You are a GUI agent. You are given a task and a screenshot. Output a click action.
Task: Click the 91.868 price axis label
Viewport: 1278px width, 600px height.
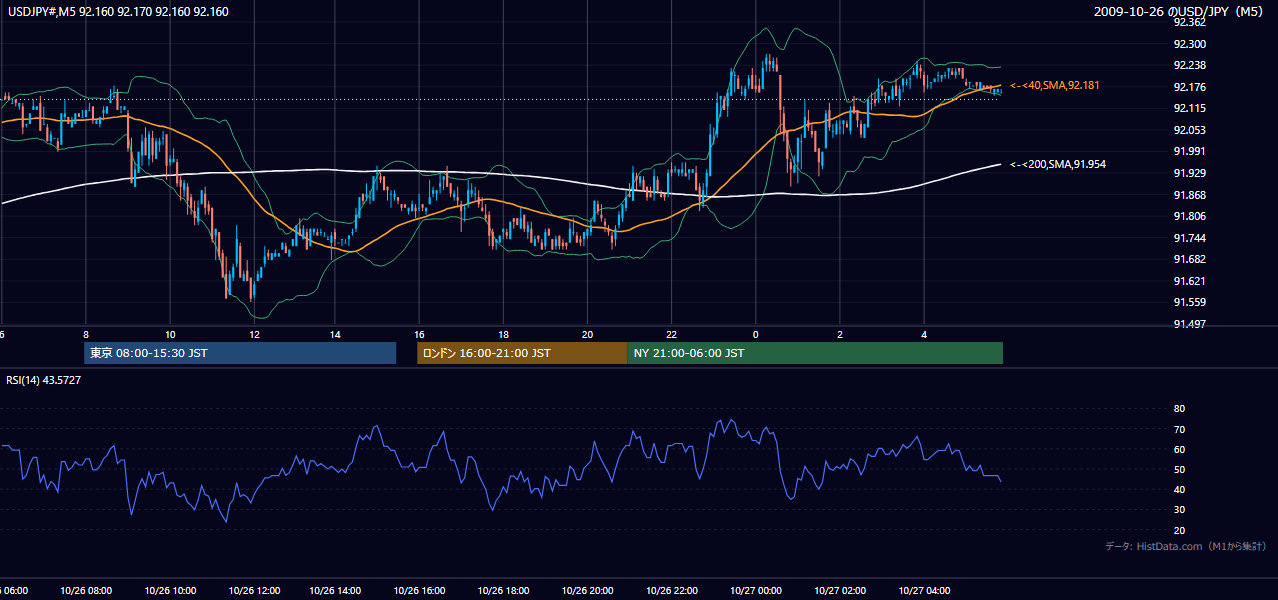tap(1189, 195)
